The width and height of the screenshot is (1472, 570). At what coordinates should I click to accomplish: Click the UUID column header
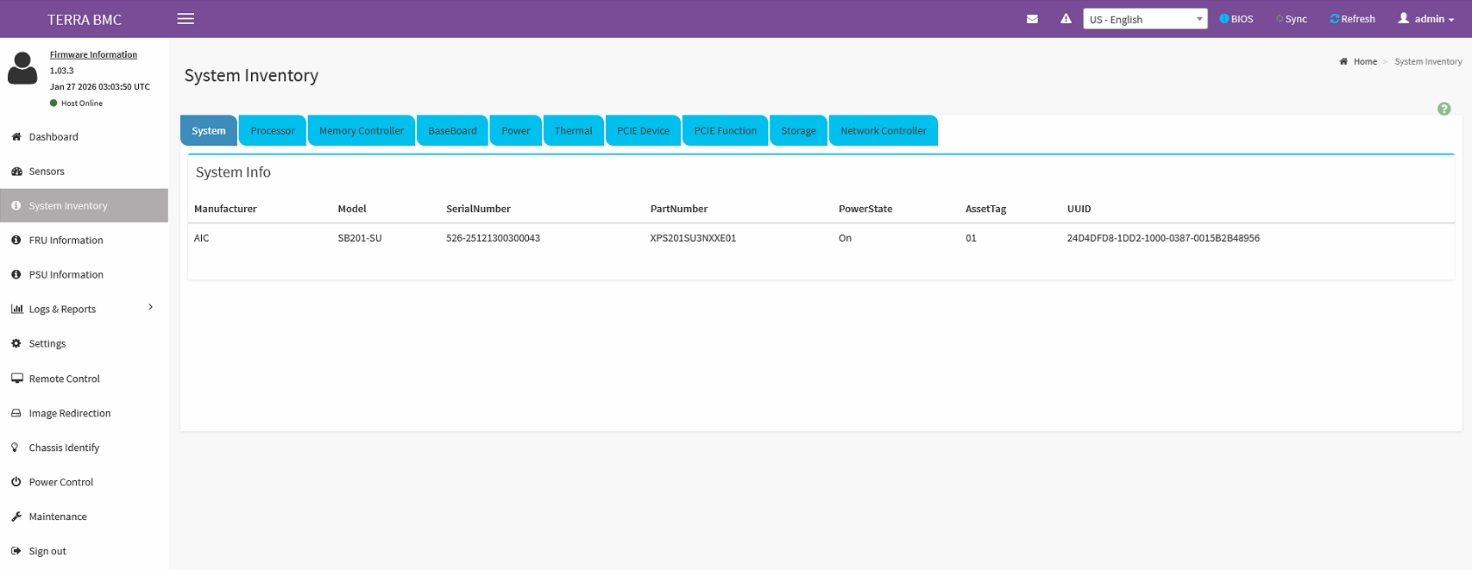(x=1079, y=209)
